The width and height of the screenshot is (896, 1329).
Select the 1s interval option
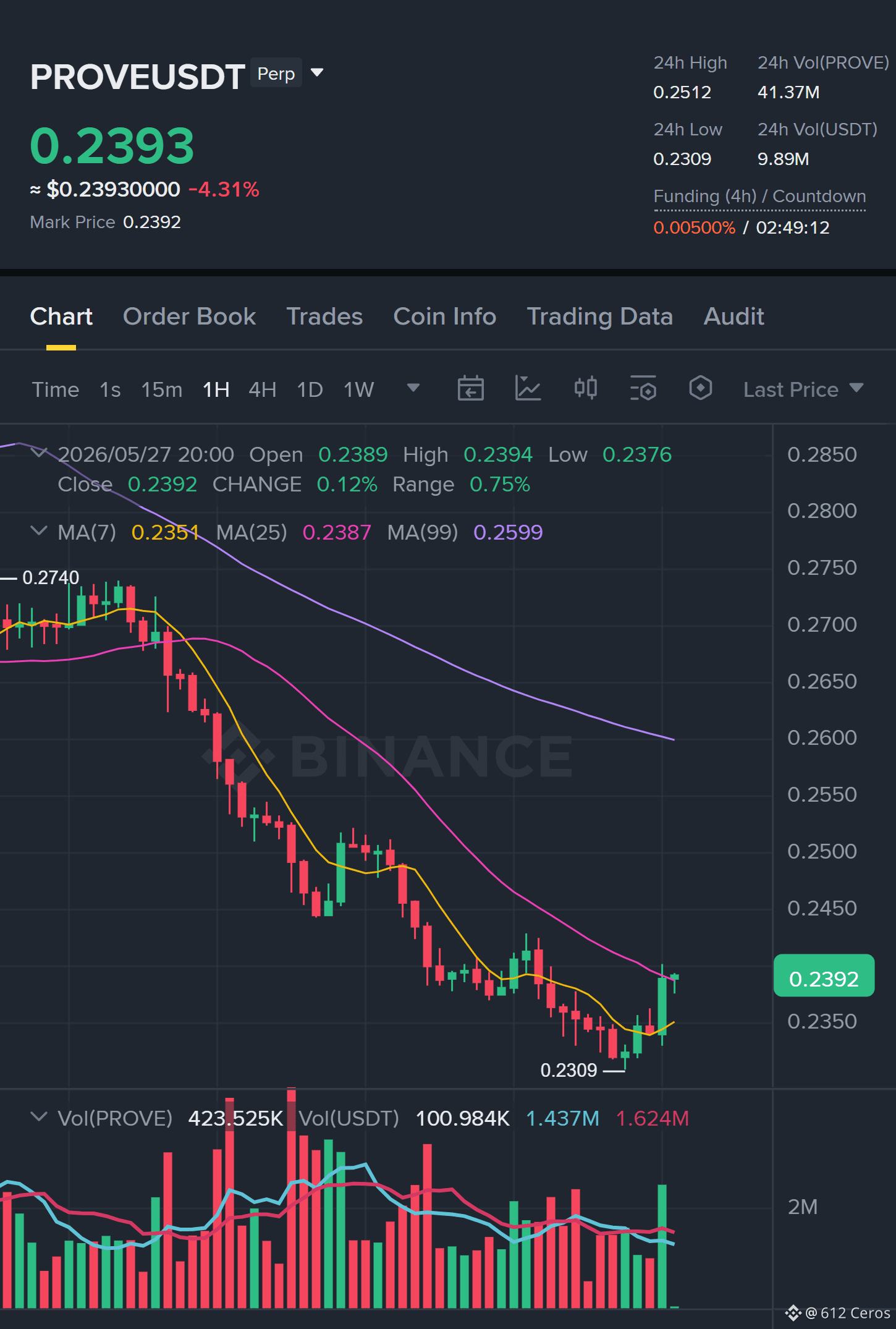[x=110, y=389]
